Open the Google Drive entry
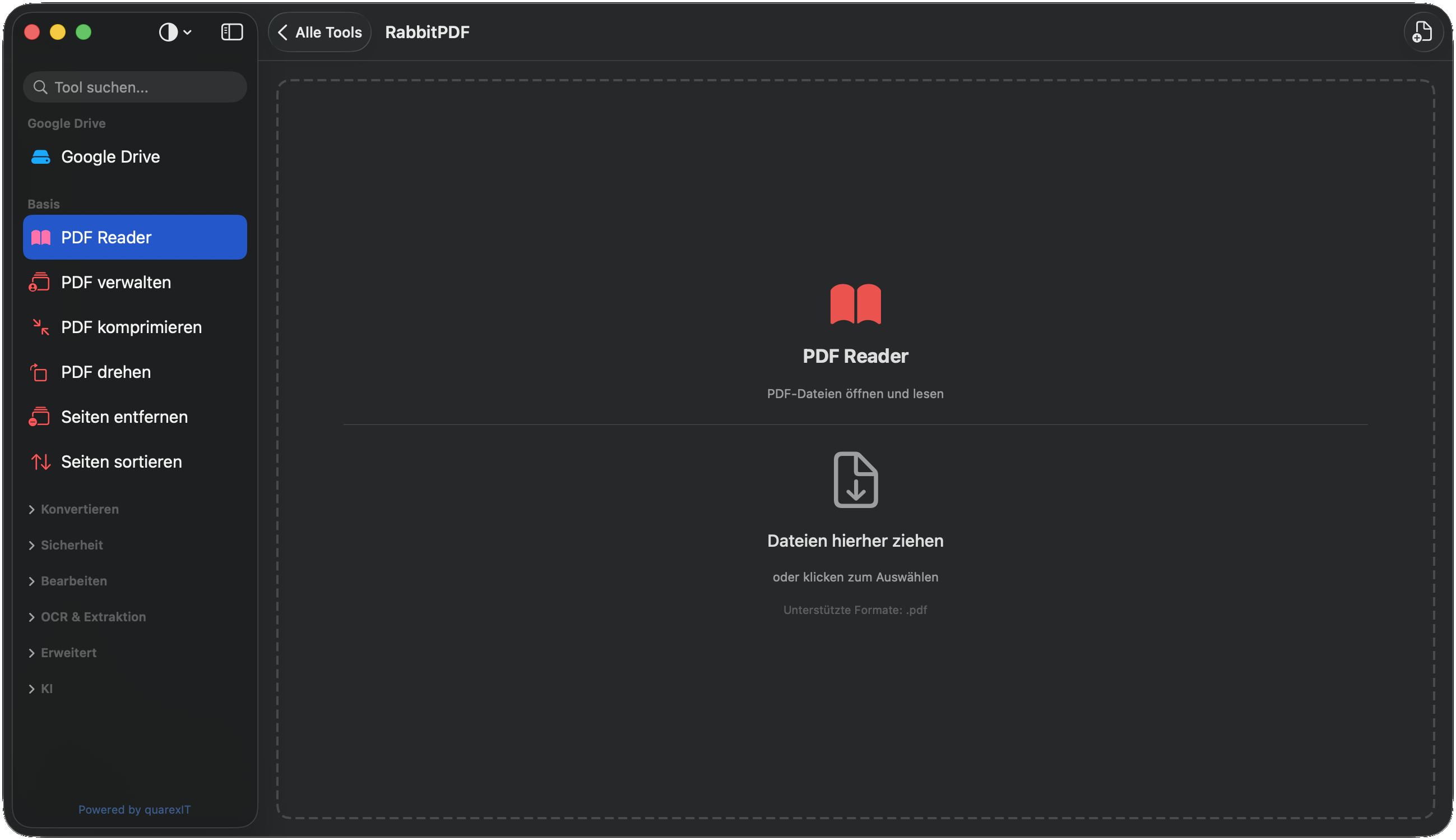 135,157
